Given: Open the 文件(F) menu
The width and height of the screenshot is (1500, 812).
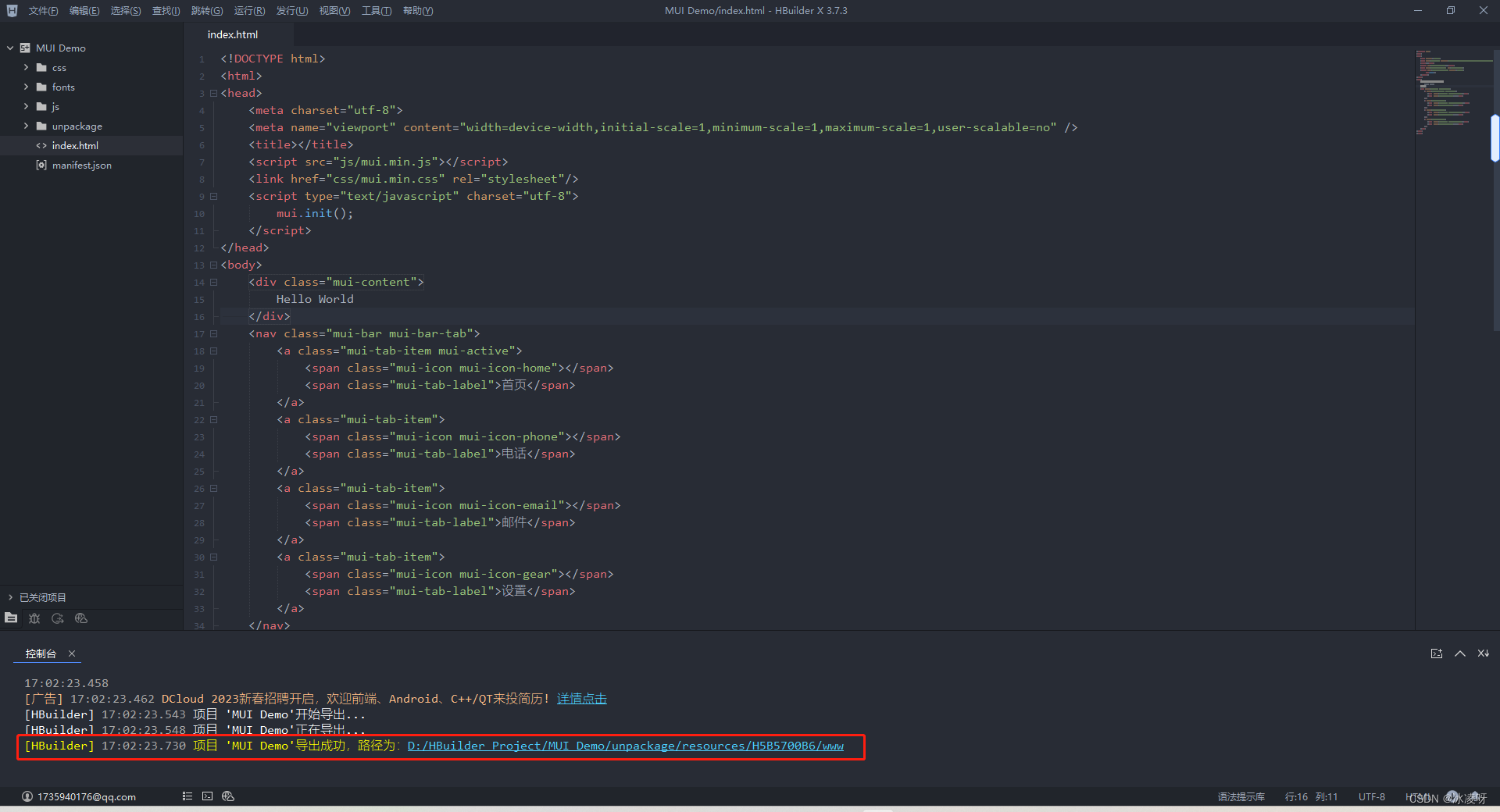Looking at the screenshot, I should pyautogui.click(x=43, y=11).
